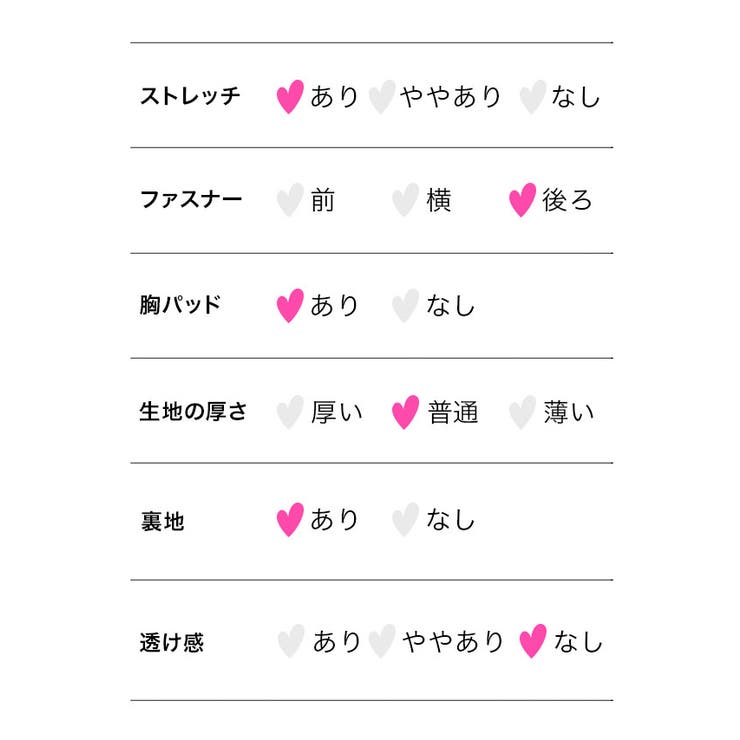740x740 pixels.
Task: Select the grey heart for 胸パッド なし
Action: (x=404, y=305)
